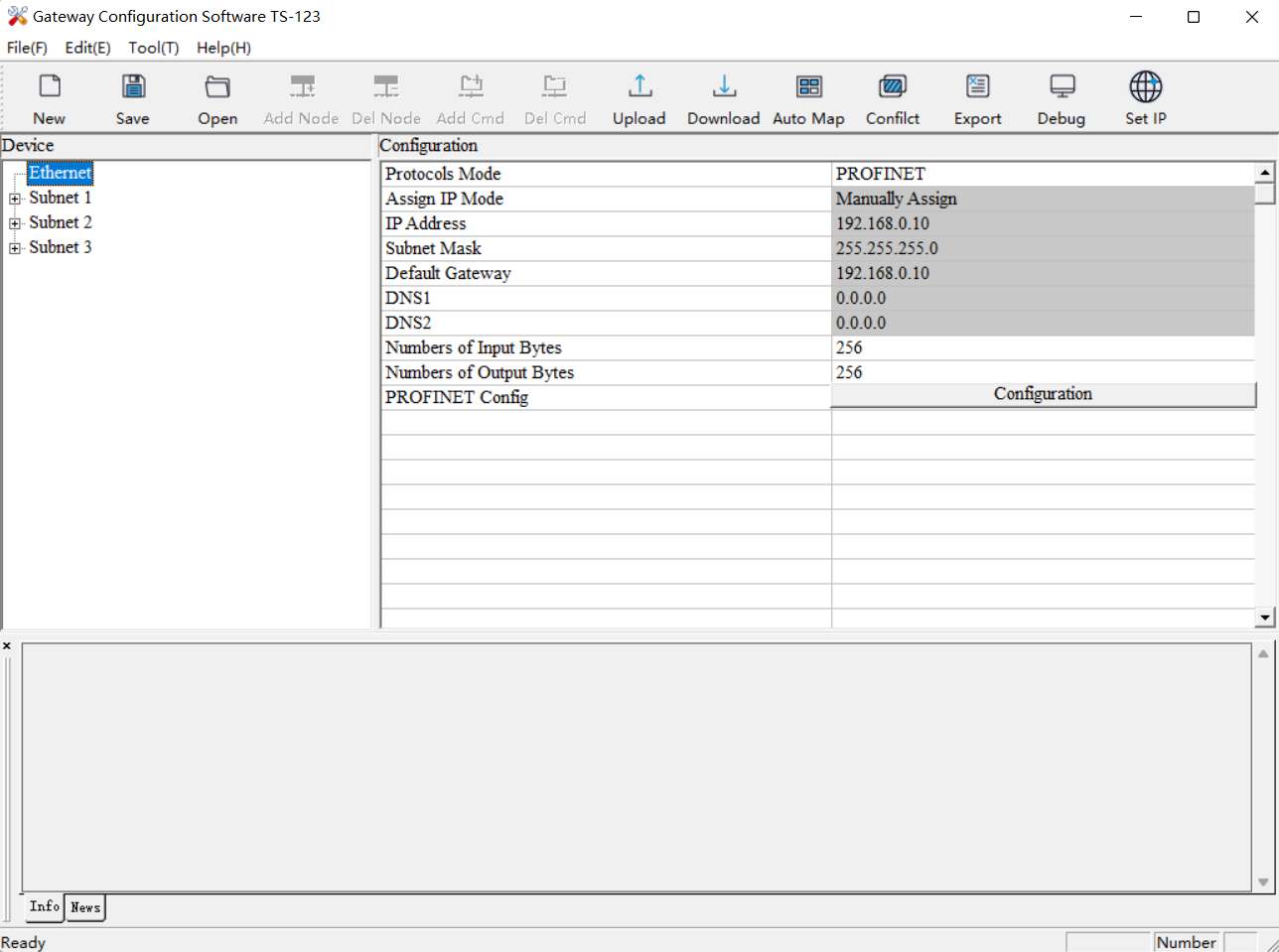Screen dimensions: 1279x952
Task: Open the Set IP tool
Action: click(1145, 98)
